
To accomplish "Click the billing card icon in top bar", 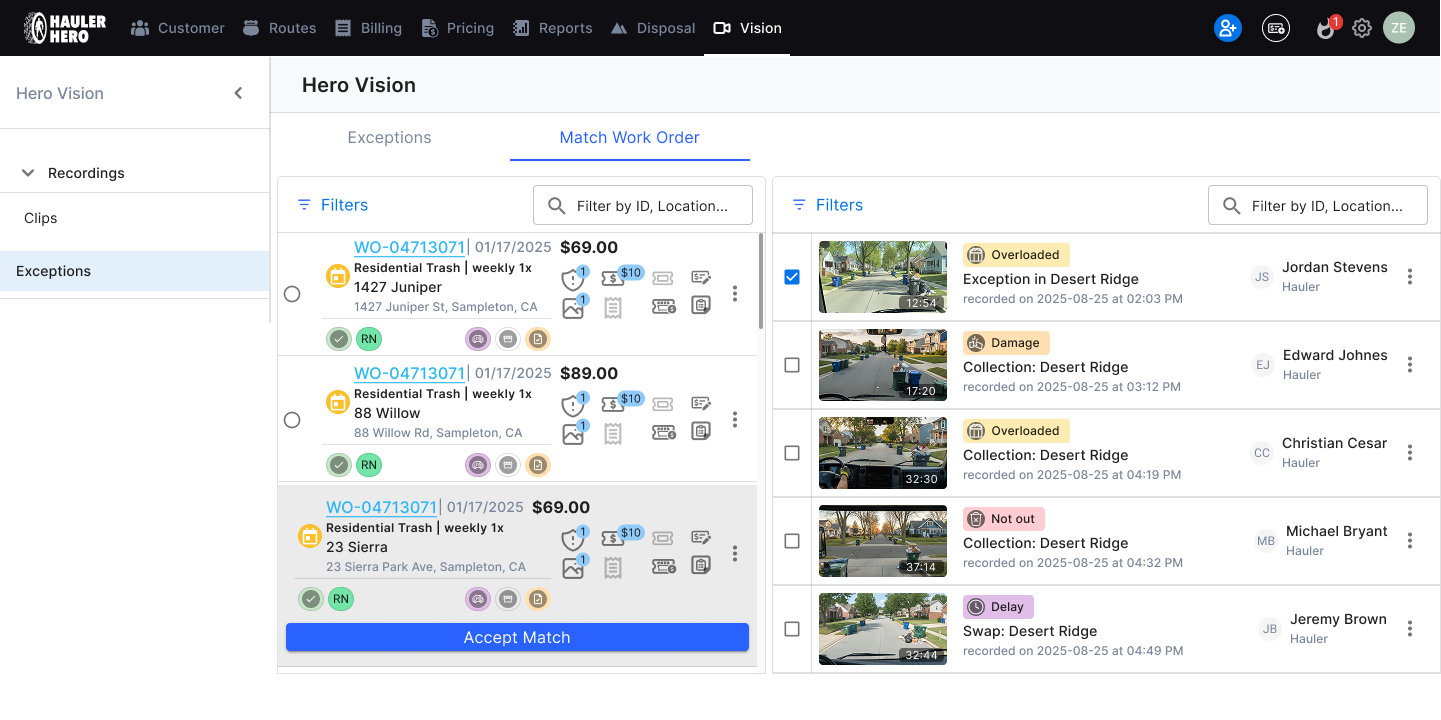I will pyautogui.click(x=1275, y=28).
